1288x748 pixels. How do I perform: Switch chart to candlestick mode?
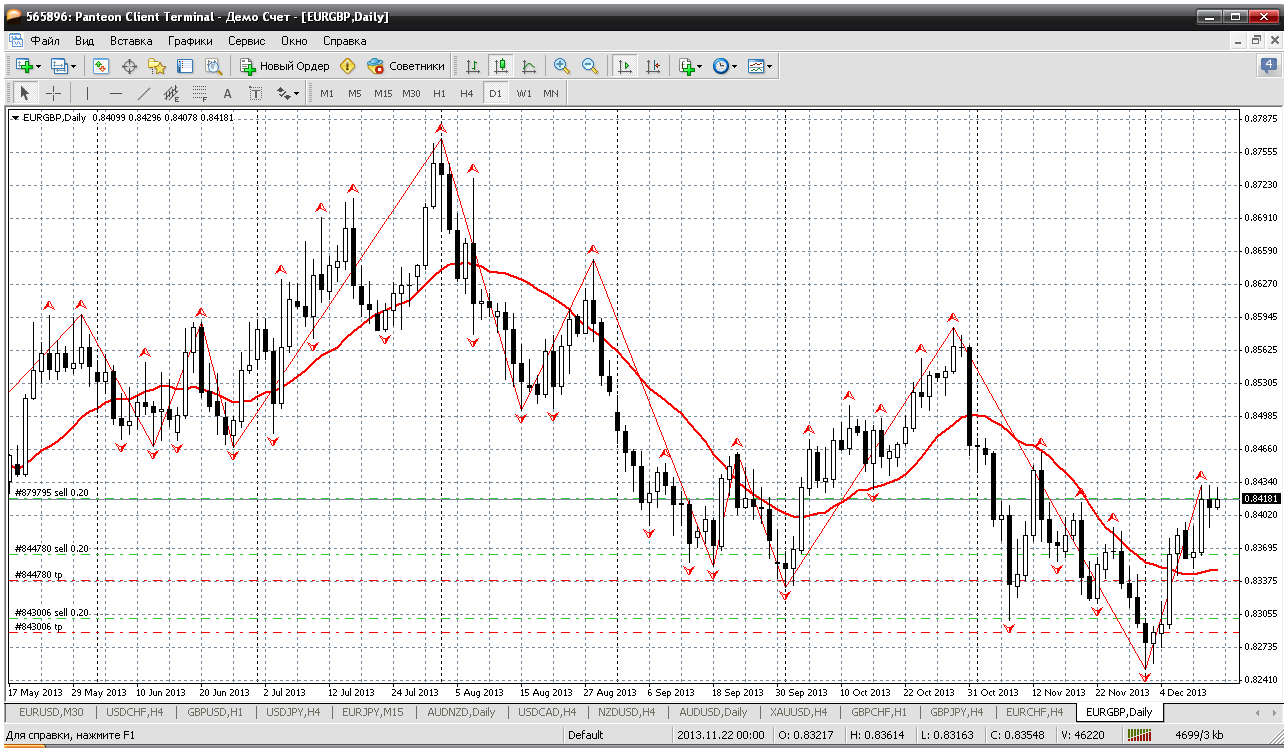coord(501,66)
